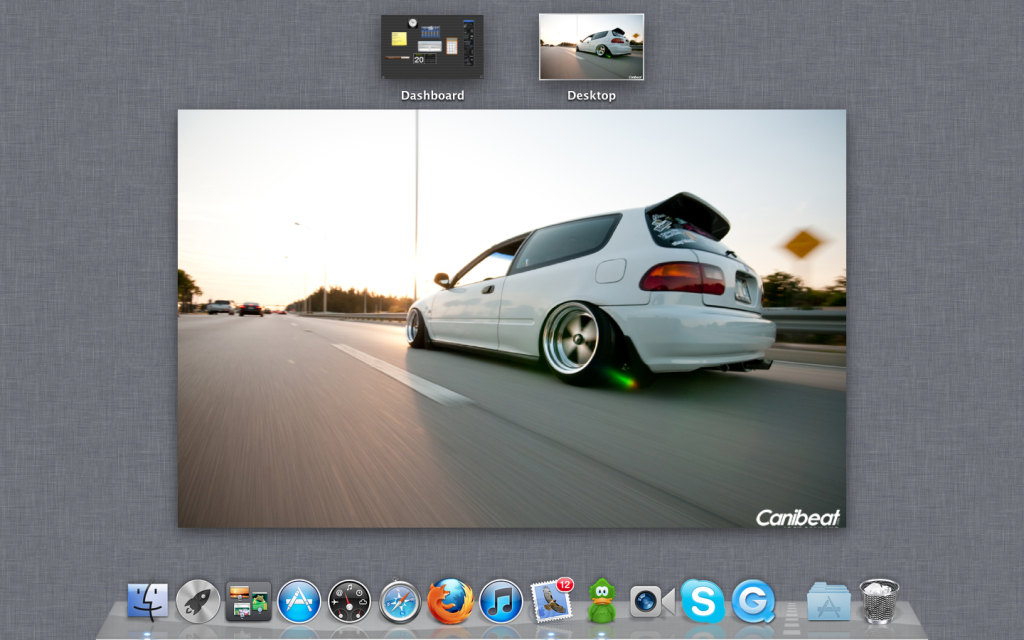This screenshot has width=1024, height=640.
Task: Click the "Desktop" space label
Action: pos(590,95)
